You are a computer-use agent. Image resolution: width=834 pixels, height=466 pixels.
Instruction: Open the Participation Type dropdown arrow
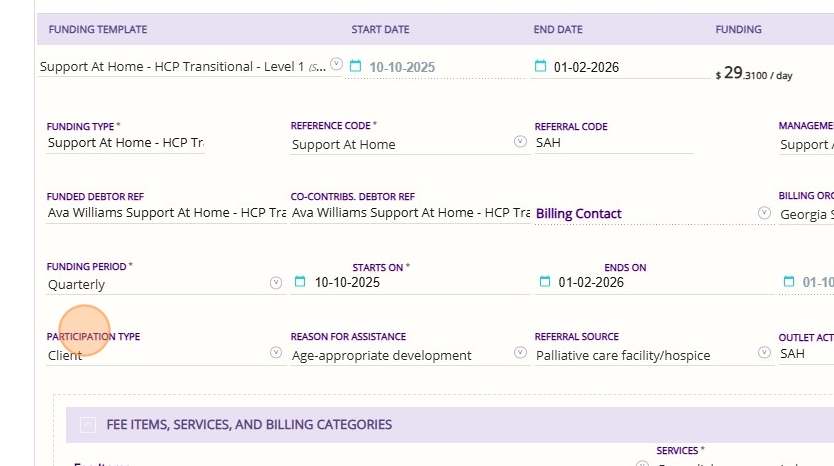tap(276, 353)
